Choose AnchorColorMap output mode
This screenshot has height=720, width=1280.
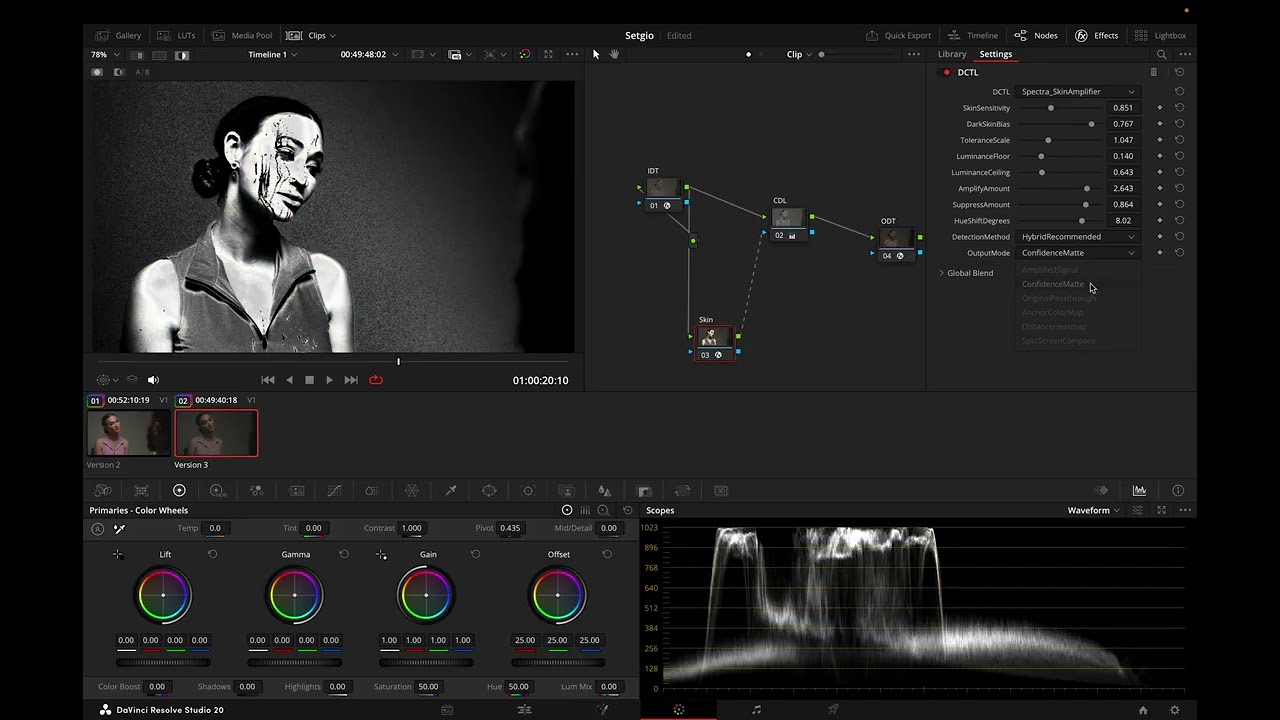click(x=1052, y=313)
